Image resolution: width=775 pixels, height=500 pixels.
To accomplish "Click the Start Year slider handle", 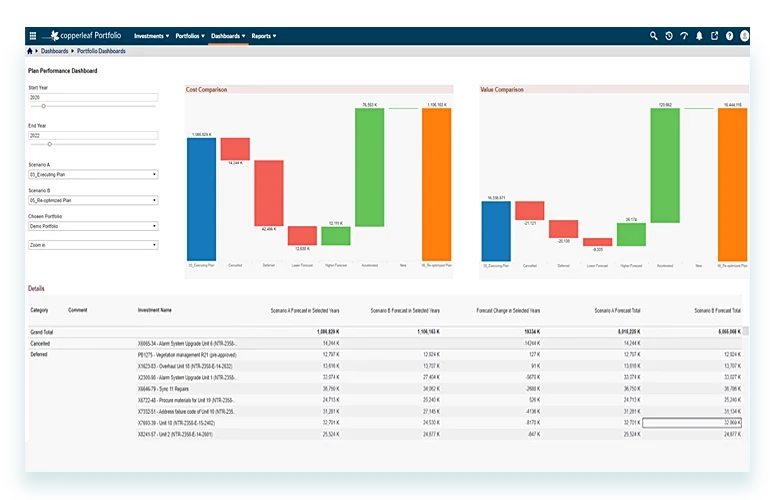I will (43, 106).
